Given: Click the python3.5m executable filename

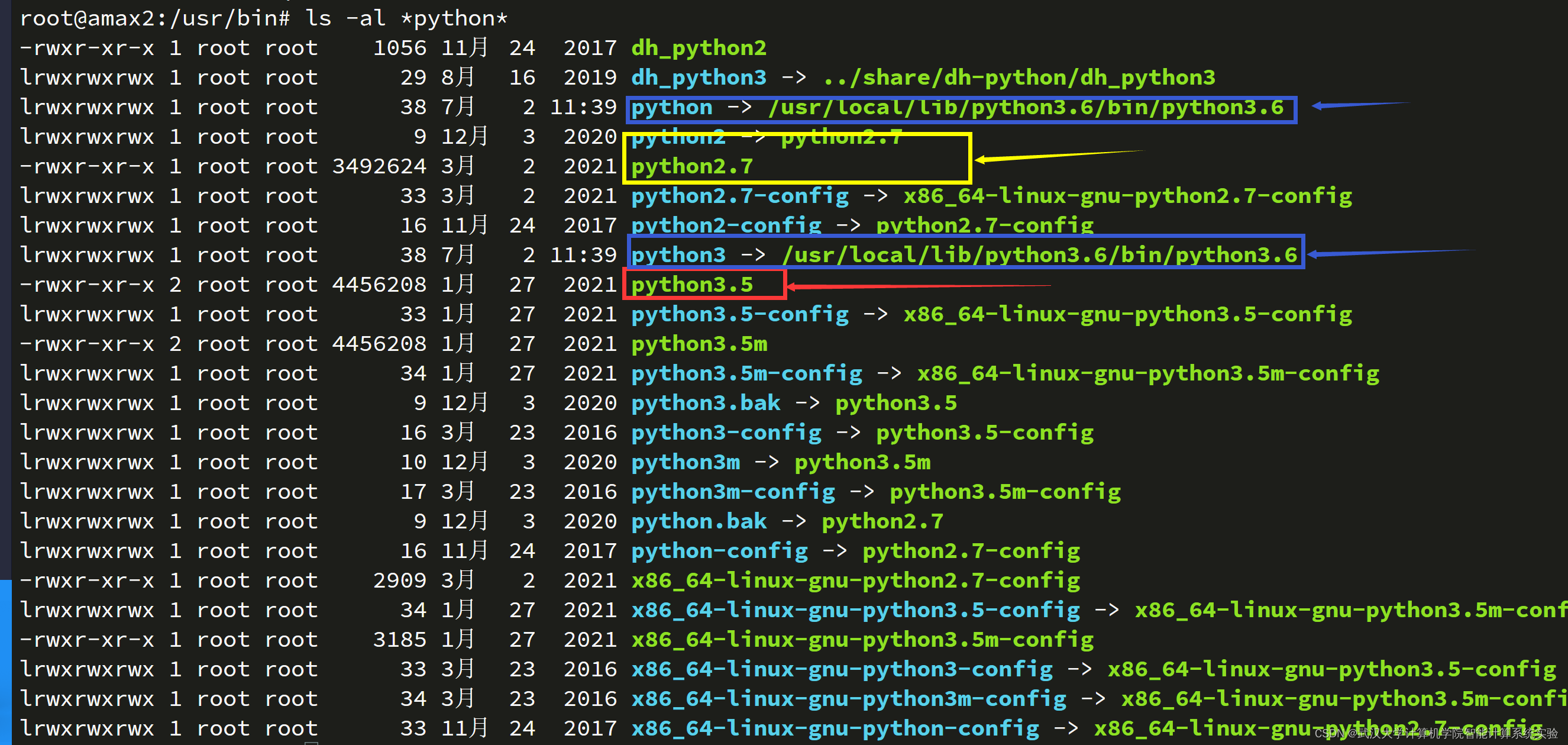Looking at the screenshot, I should 699,344.
